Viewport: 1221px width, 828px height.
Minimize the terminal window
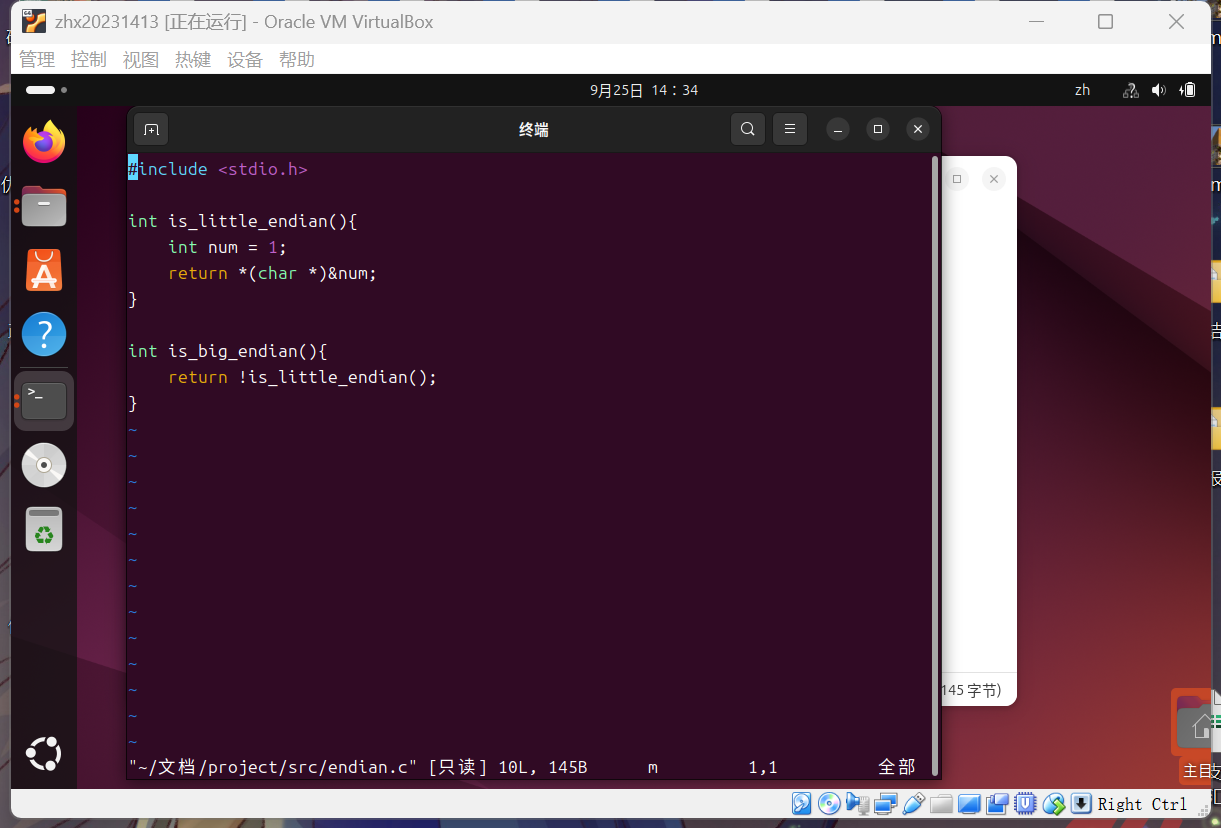[x=838, y=129]
